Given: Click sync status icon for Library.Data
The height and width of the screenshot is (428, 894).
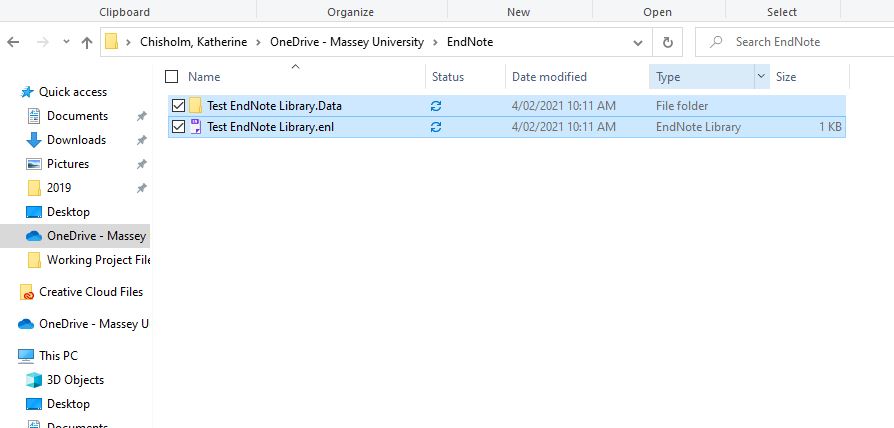Looking at the screenshot, I should (x=436, y=106).
